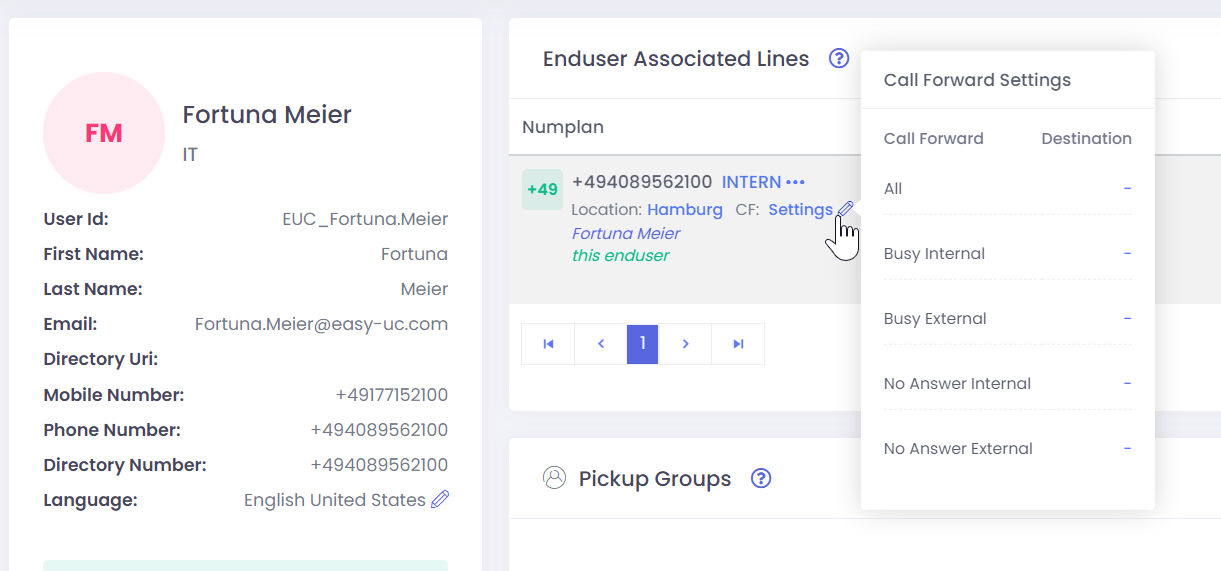
Task: Click the help icon next to Pickup Groups
Action: pyautogui.click(x=761, y=478)
